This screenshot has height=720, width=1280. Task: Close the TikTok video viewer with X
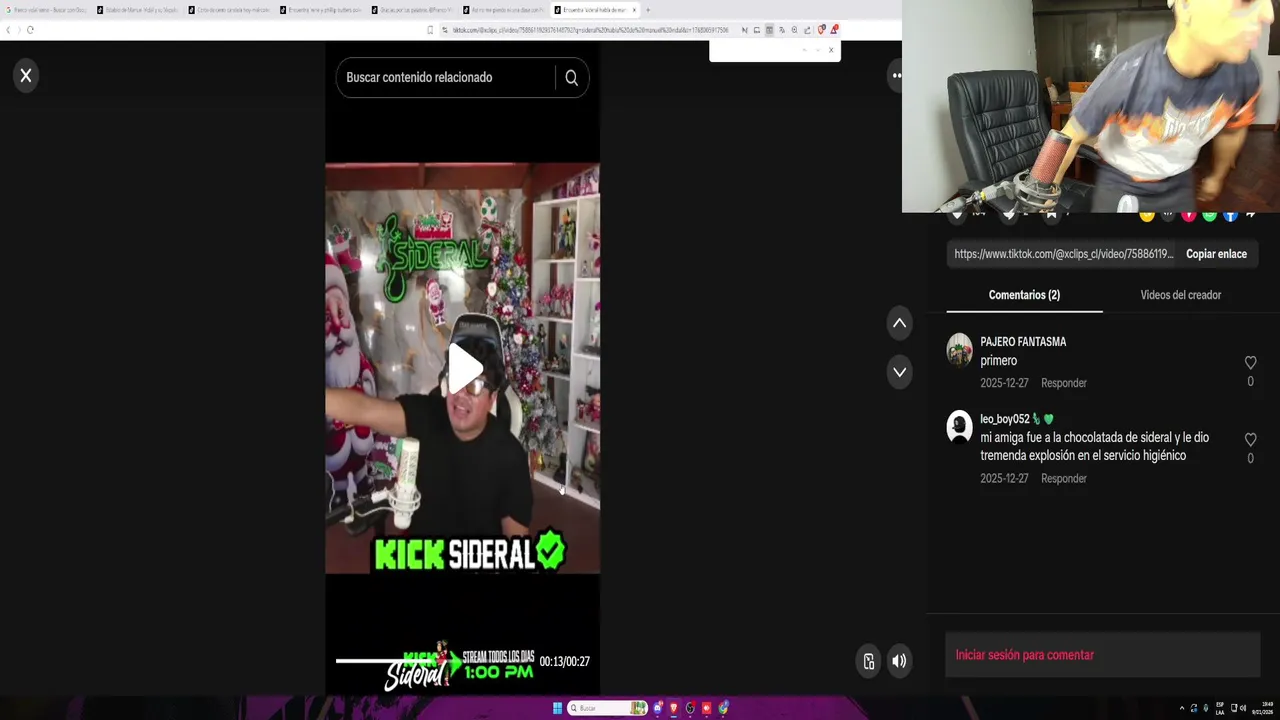tap(26, 75)
